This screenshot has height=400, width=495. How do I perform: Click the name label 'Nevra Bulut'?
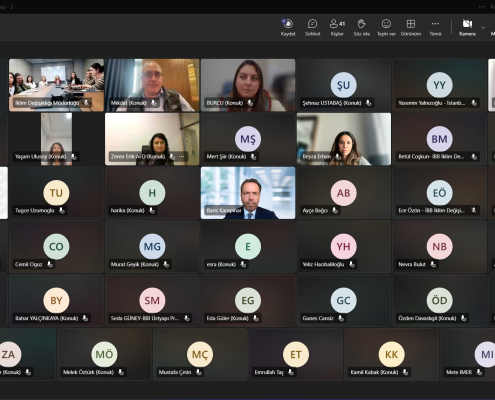point(412,264)
